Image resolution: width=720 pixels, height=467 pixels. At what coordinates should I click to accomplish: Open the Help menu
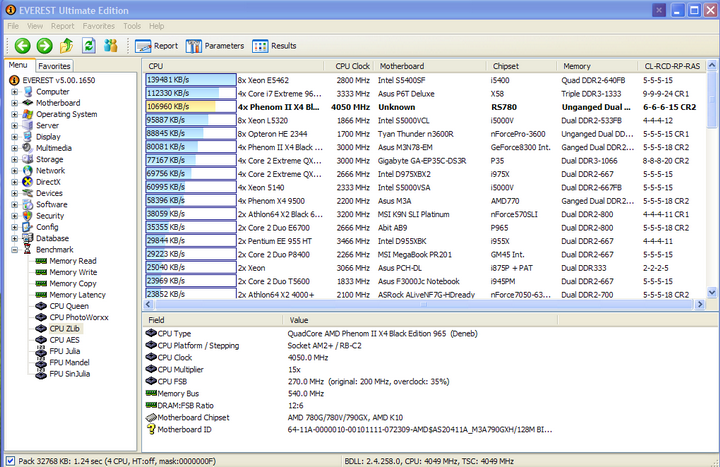coord(157,26)
